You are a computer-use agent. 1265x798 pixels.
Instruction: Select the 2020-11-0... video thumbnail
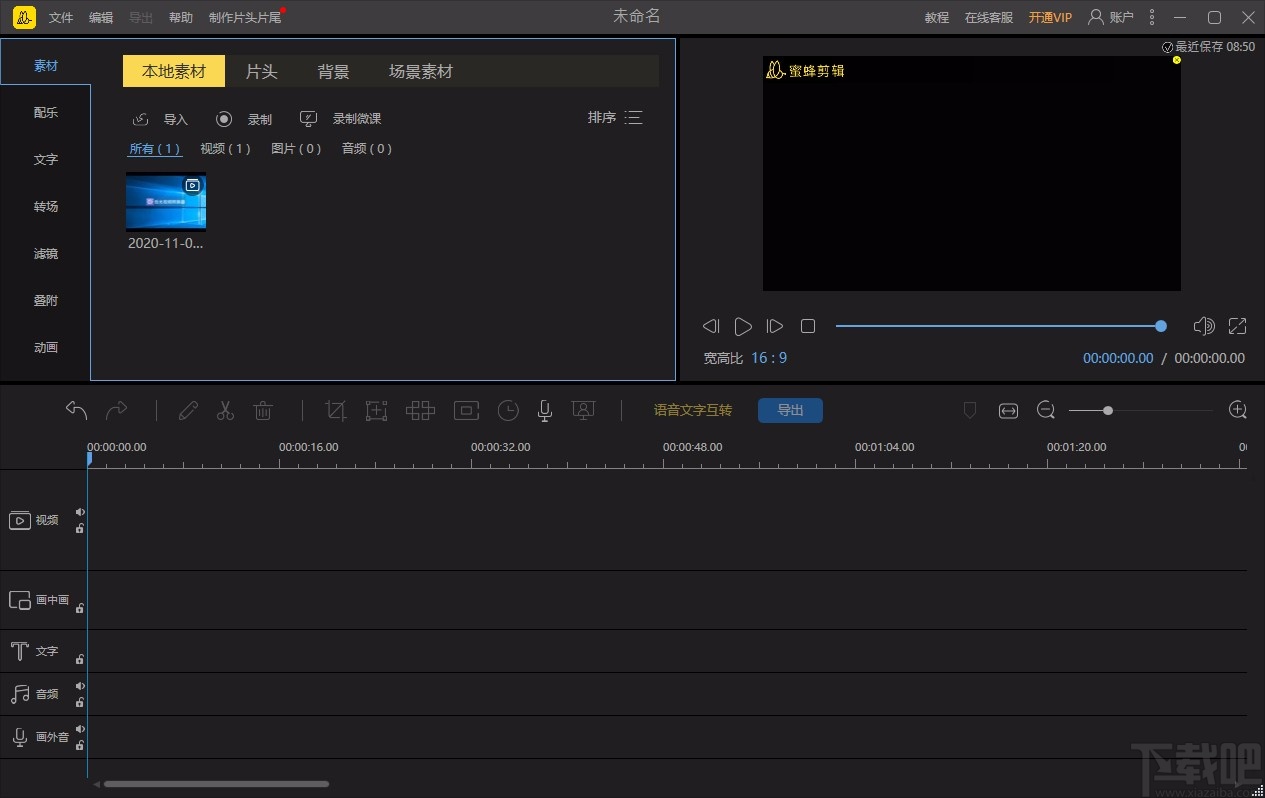(x=166, y=202)
